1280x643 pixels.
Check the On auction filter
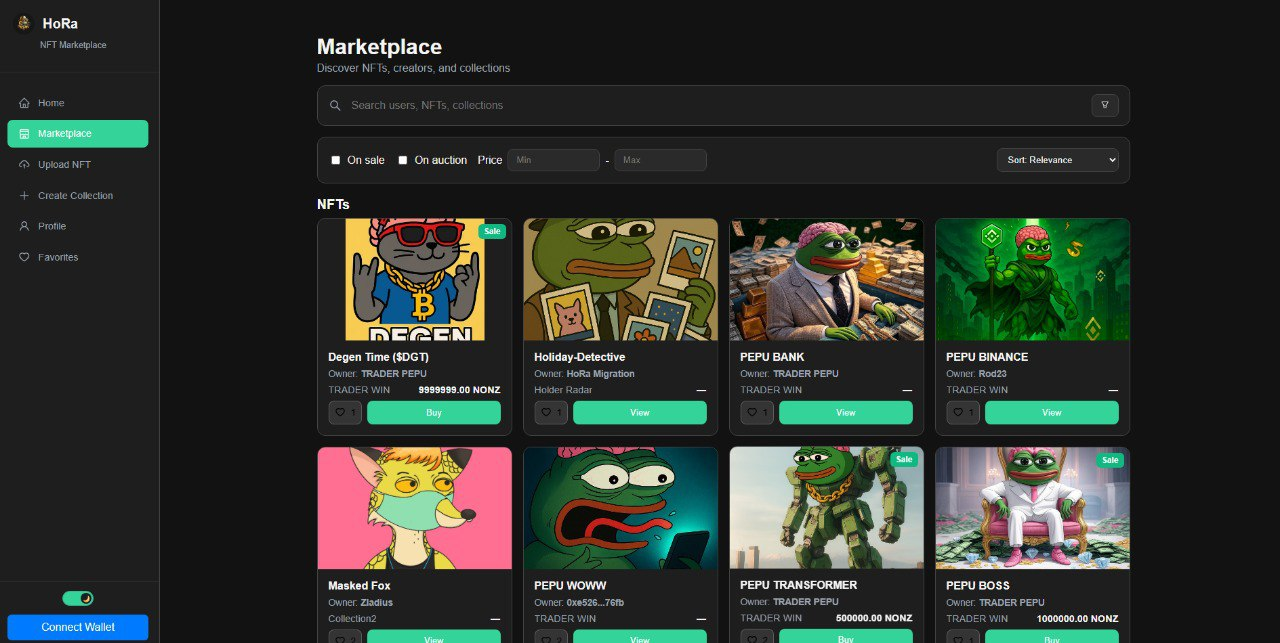403,160
